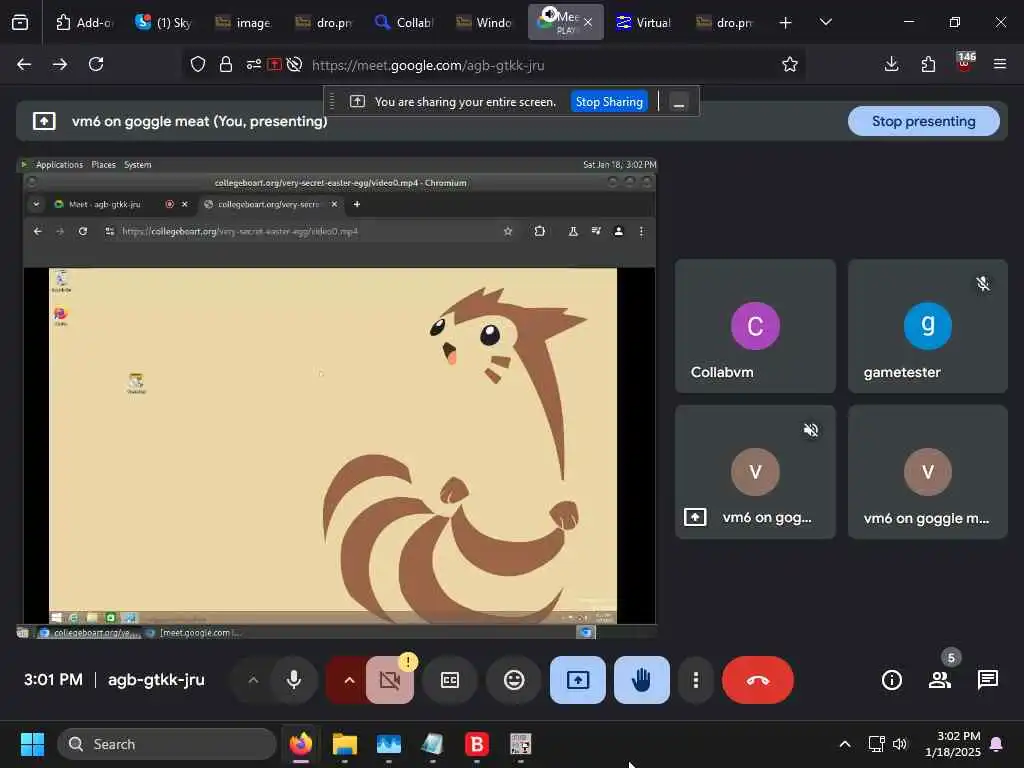The image size is (1024, 768).
Task: Turn on the camera button
Action: click(x=390, y=680)
